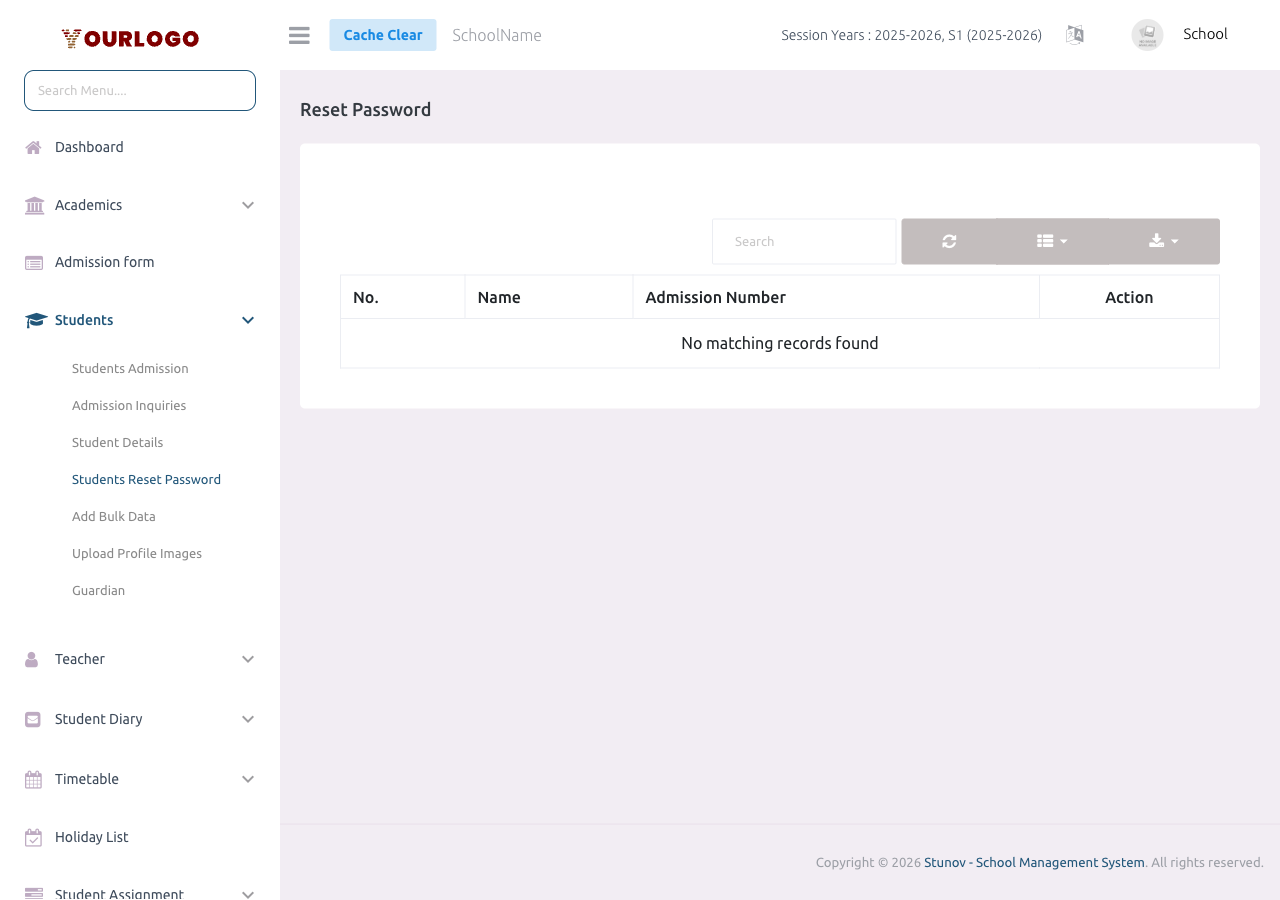Open the export download dropdown

[1162, 241]
